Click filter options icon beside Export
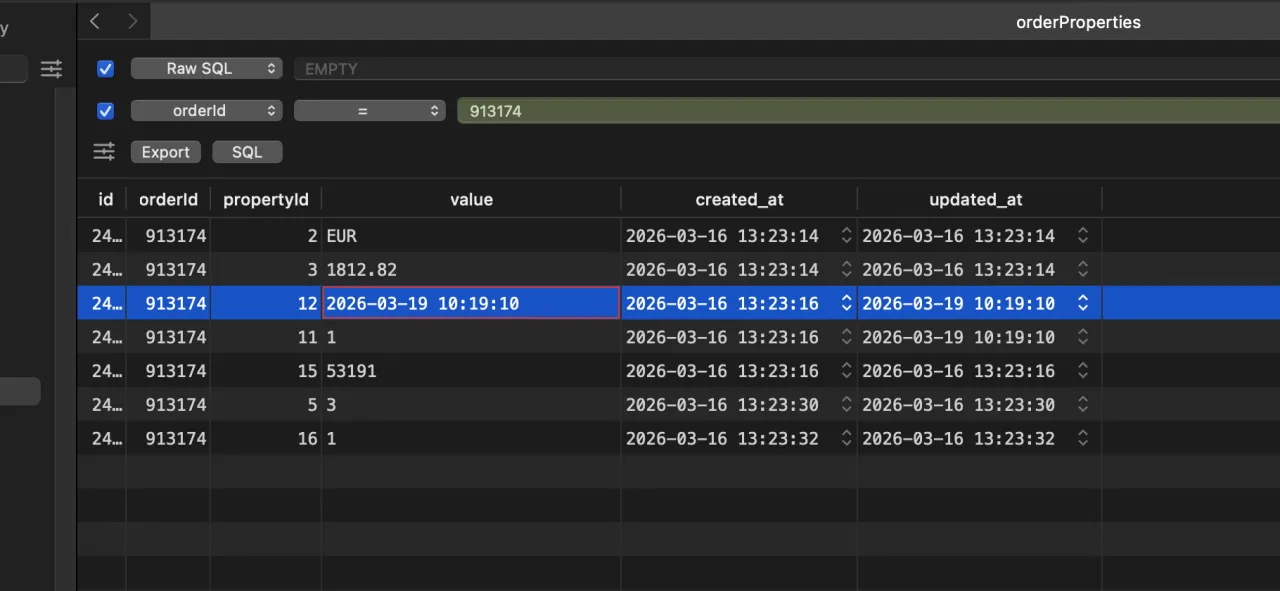The width and height of the screenshot is (1280, 591). pos(104,152)
